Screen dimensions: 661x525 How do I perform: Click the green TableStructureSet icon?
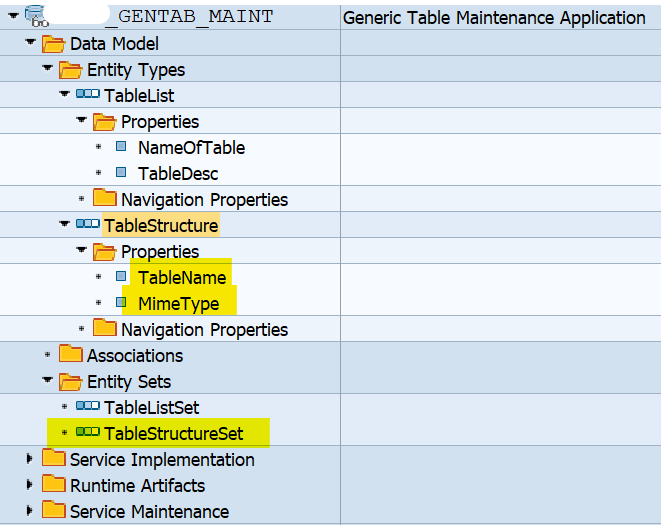[88, 432]
